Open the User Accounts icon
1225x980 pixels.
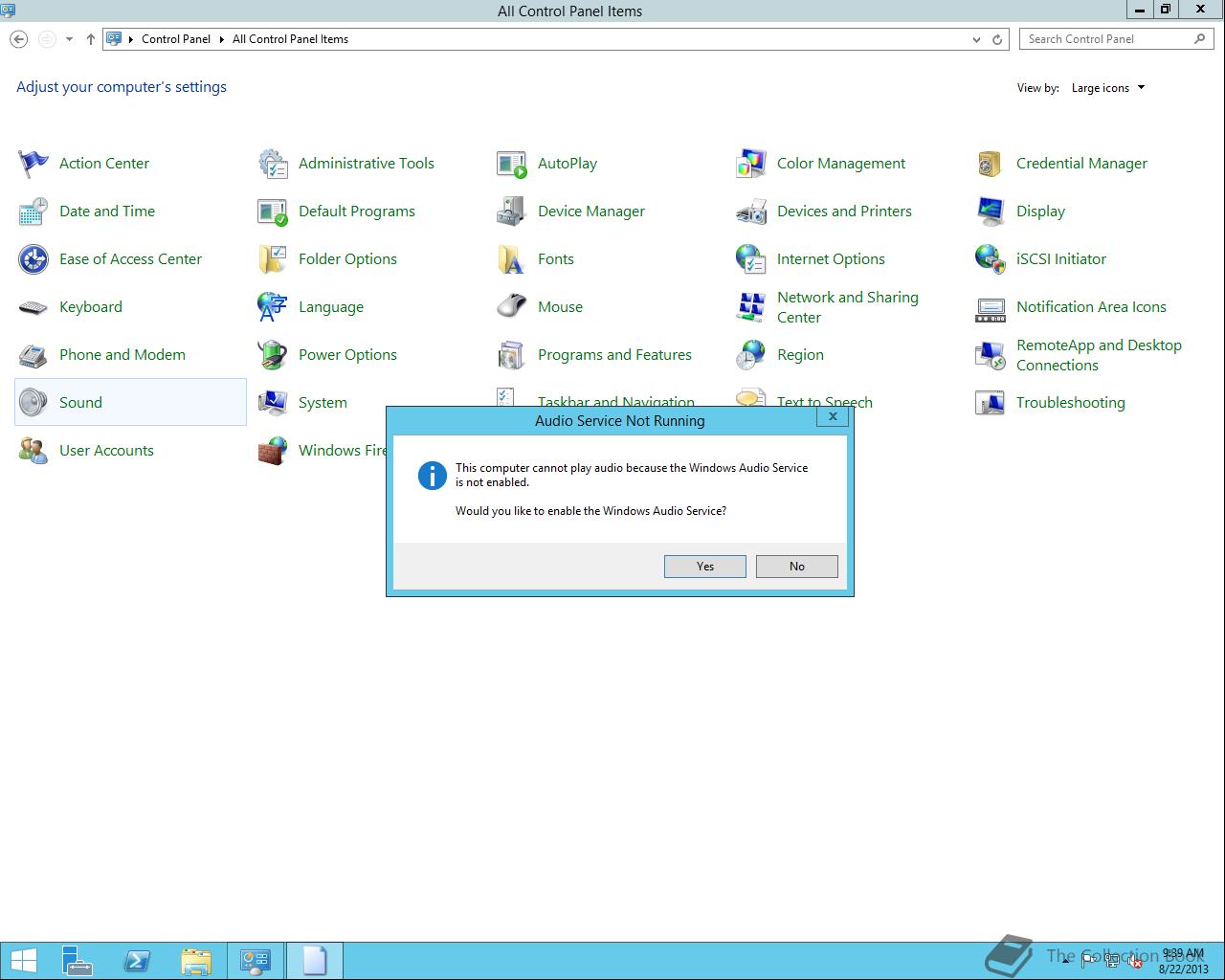pyautogui.click(x=33, y=451)
